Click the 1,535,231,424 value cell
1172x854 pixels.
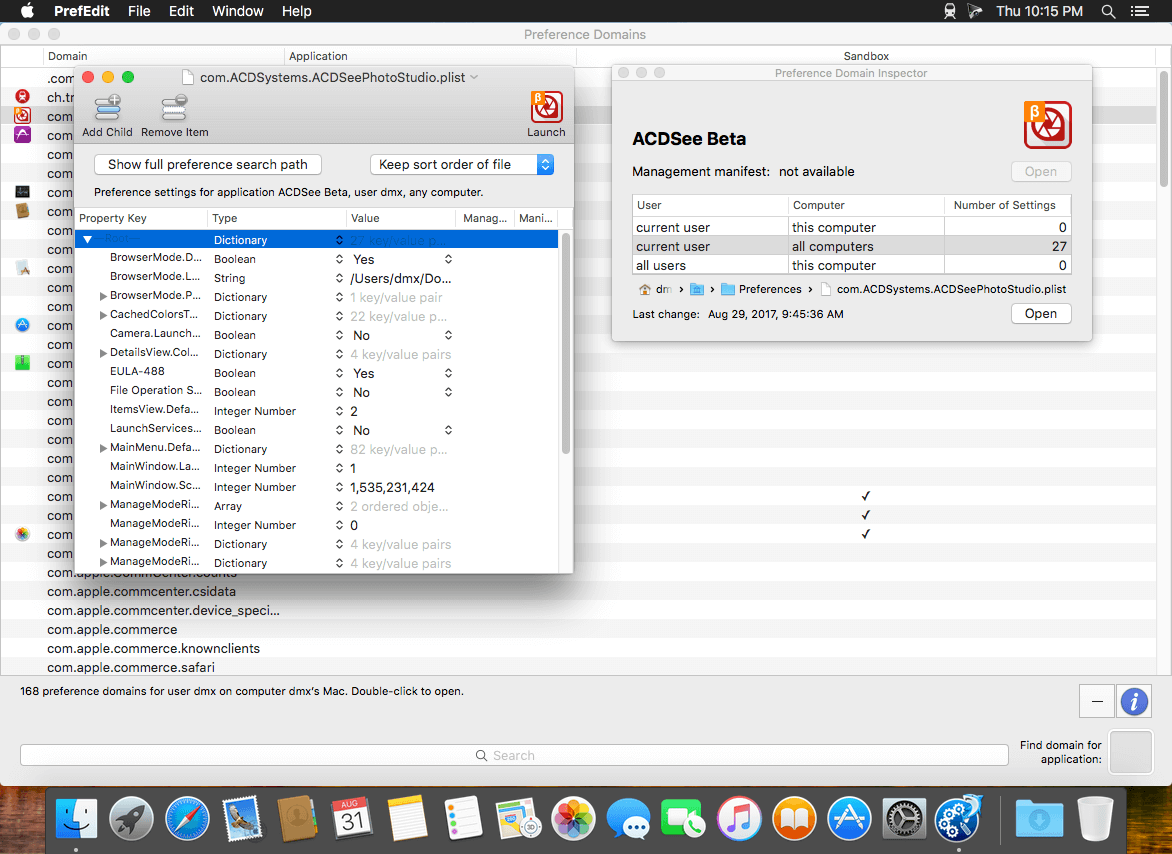[392, 487]
